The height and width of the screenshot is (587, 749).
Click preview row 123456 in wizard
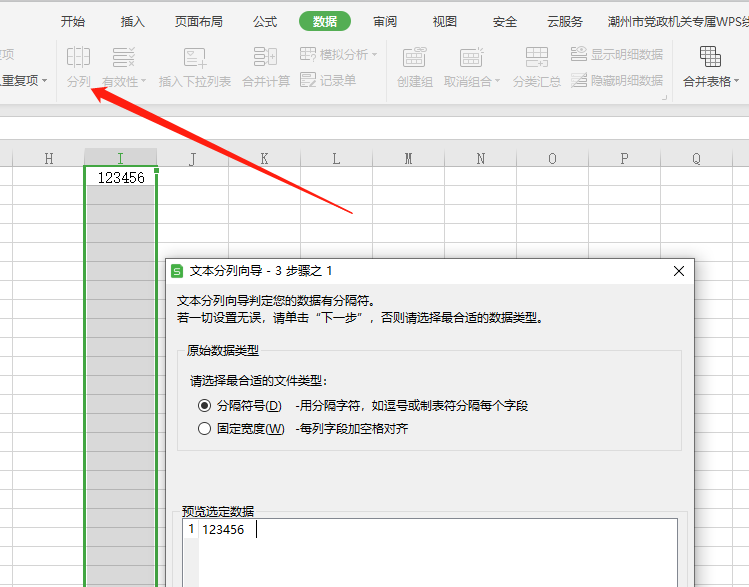223,529
